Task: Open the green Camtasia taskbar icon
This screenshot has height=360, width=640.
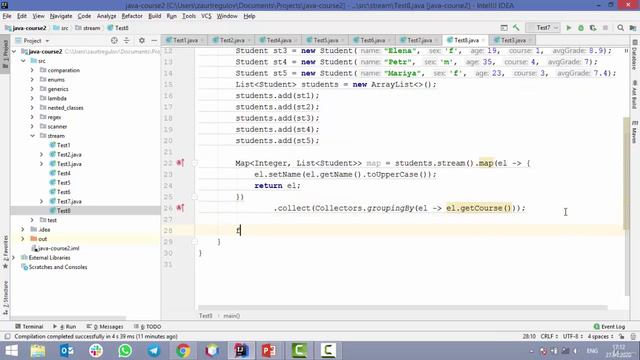Action: click(x=299, y=351)
